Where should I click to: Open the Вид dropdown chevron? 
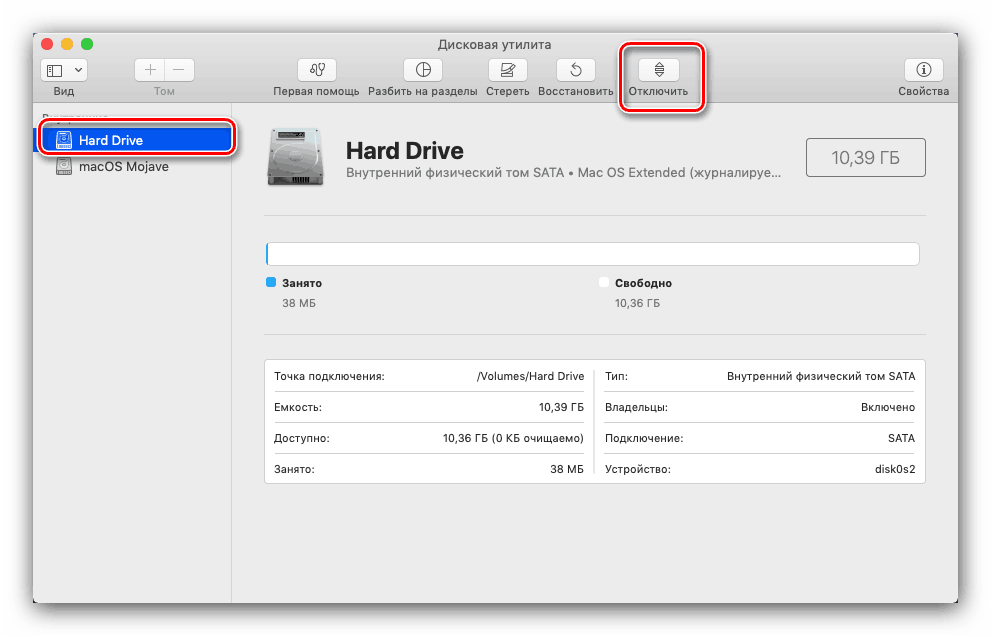click(x=78, y=70)
